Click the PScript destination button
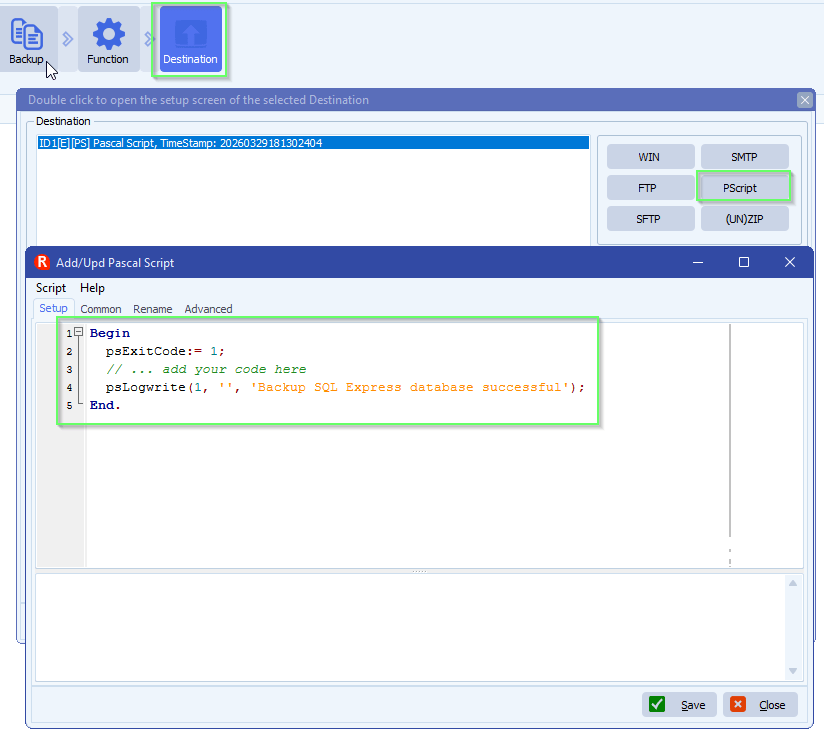The width and height of the screenshot is (824, 735). (x=743, y=188)
